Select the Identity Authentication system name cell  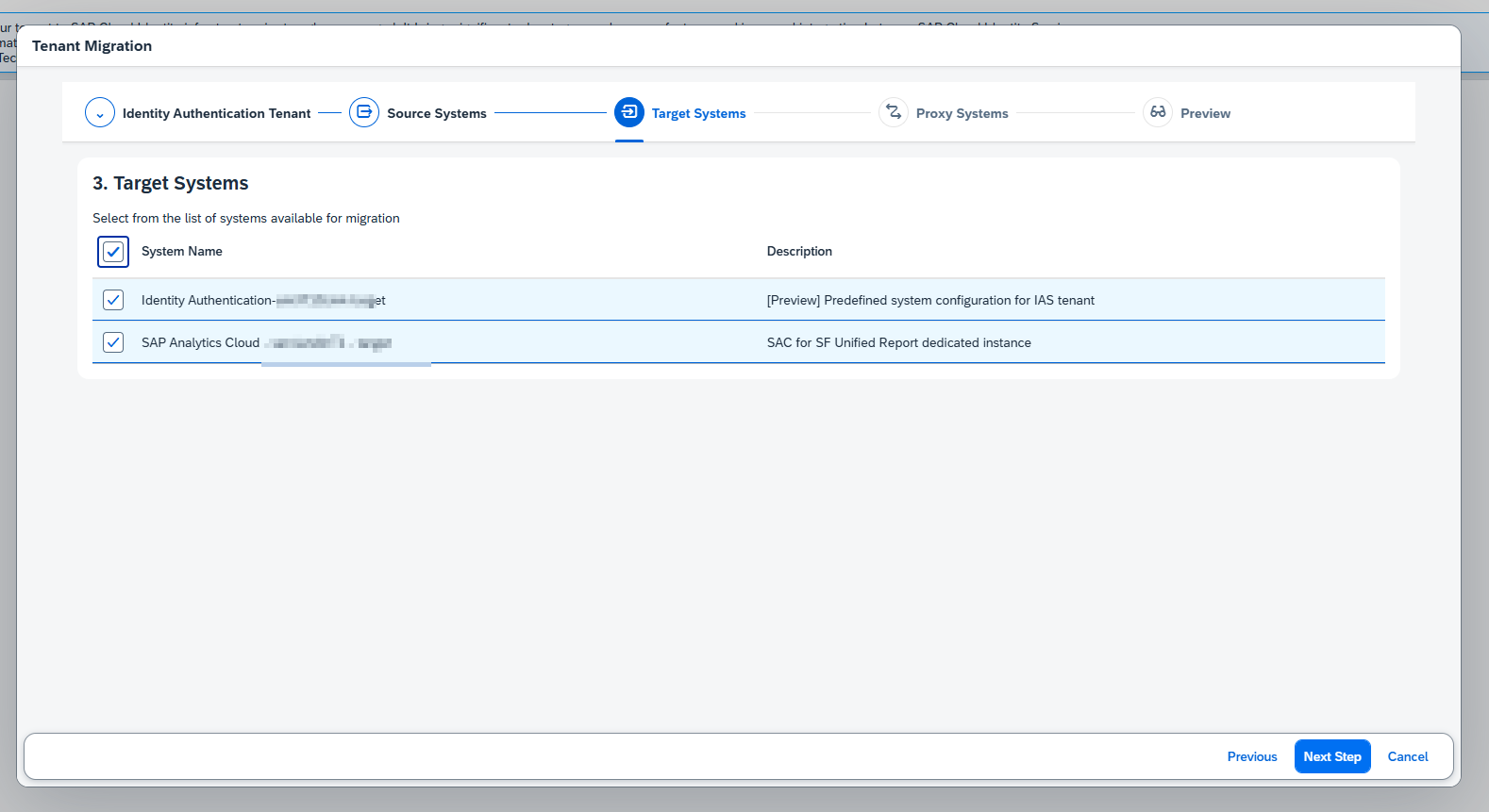[x=263, y=300]
